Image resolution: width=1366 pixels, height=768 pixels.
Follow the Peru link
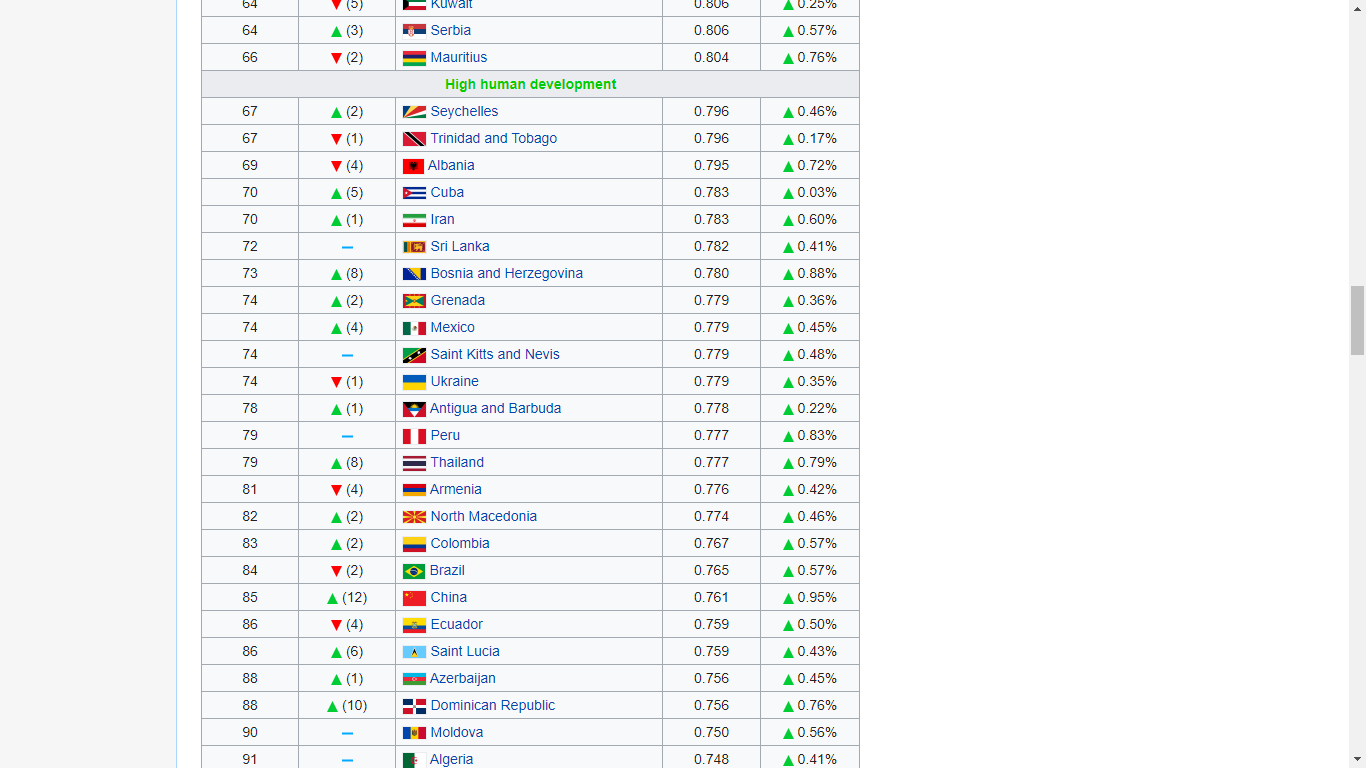[446, 436]
